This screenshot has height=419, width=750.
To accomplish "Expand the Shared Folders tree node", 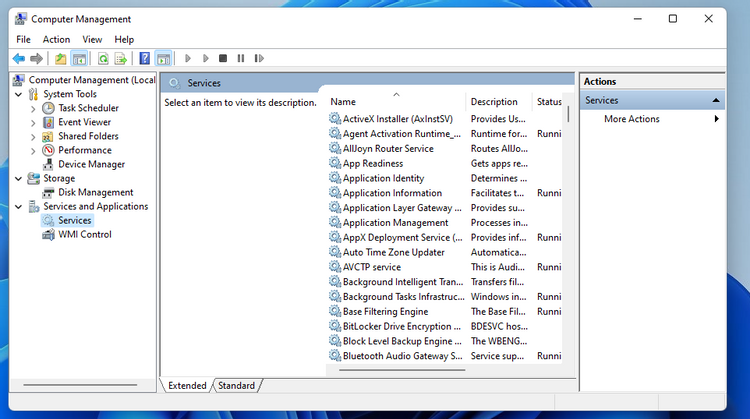I will click(33, 137).
